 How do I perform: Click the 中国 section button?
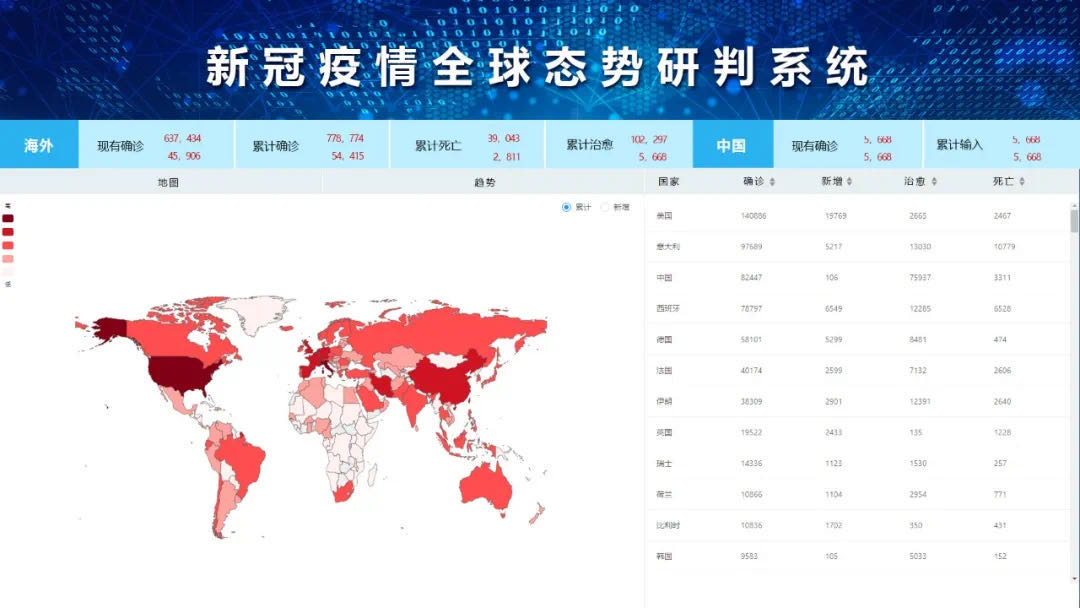tap(731, 146)
